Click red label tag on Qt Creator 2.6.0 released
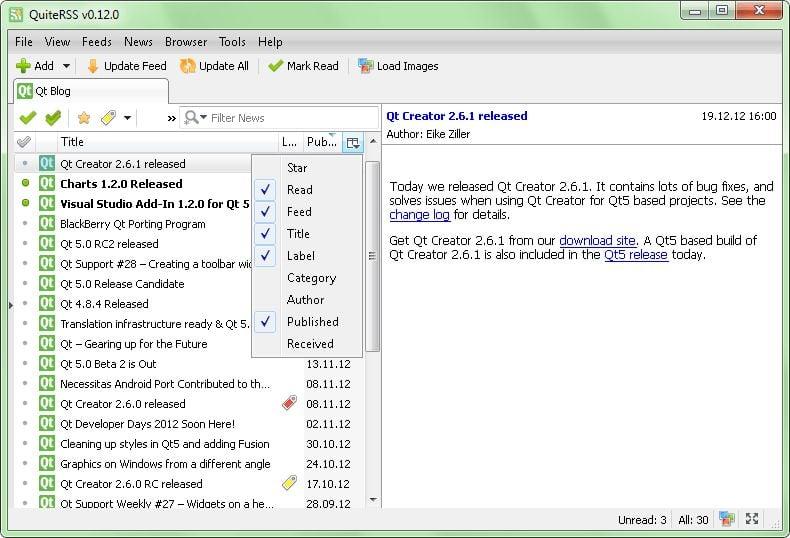Viewport: 790px width, 538px height. [289, 403]
